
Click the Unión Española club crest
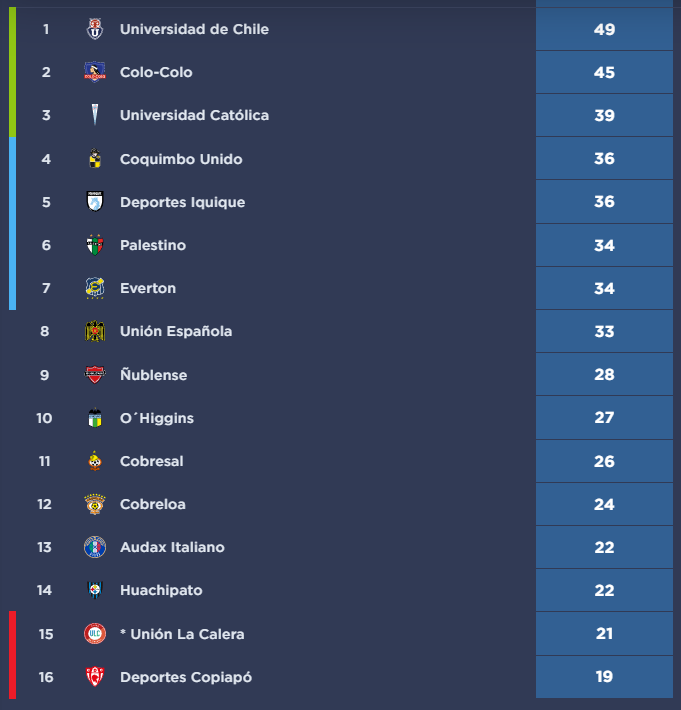(95, 331)
